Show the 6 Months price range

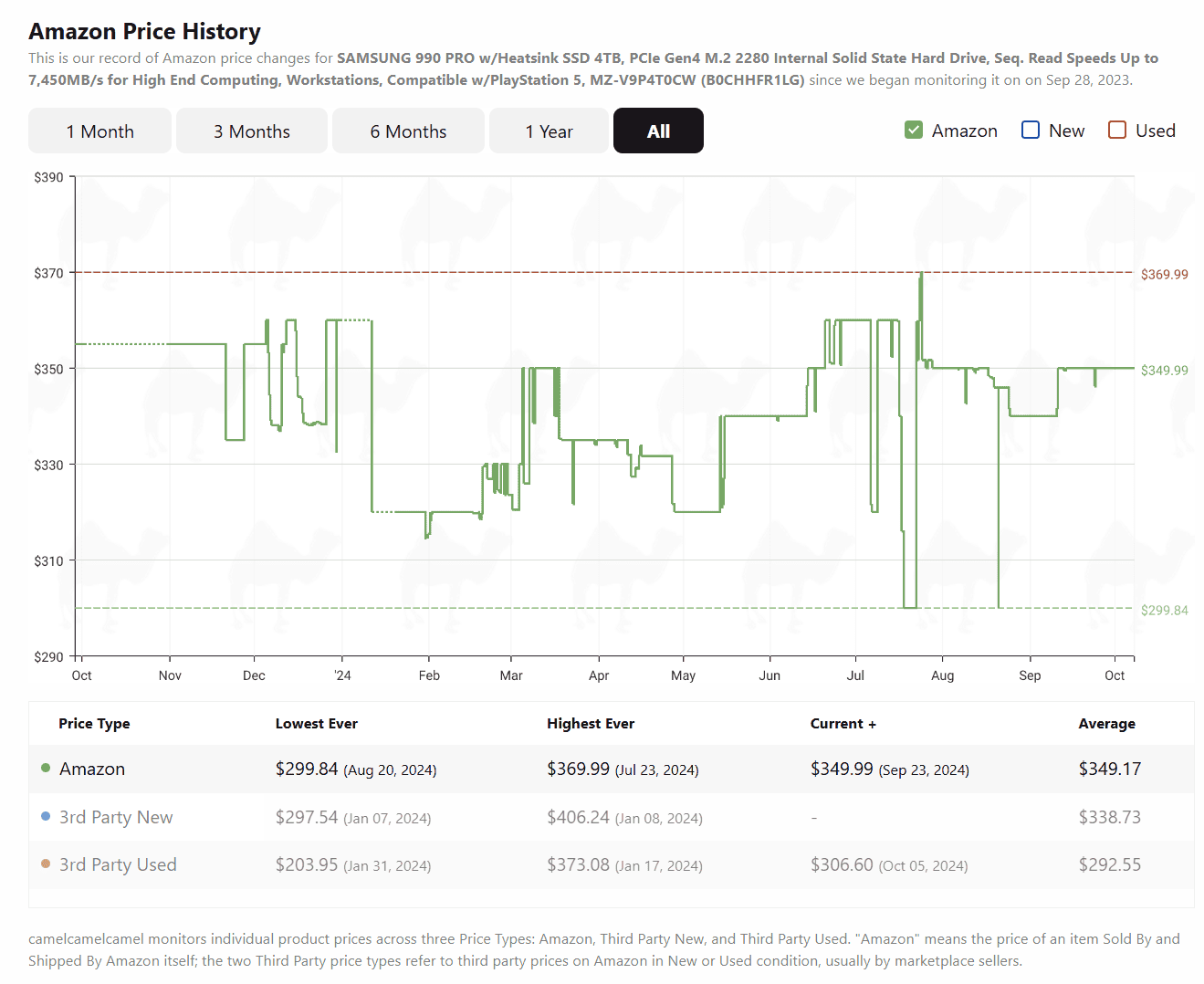(x=408, y=131)
